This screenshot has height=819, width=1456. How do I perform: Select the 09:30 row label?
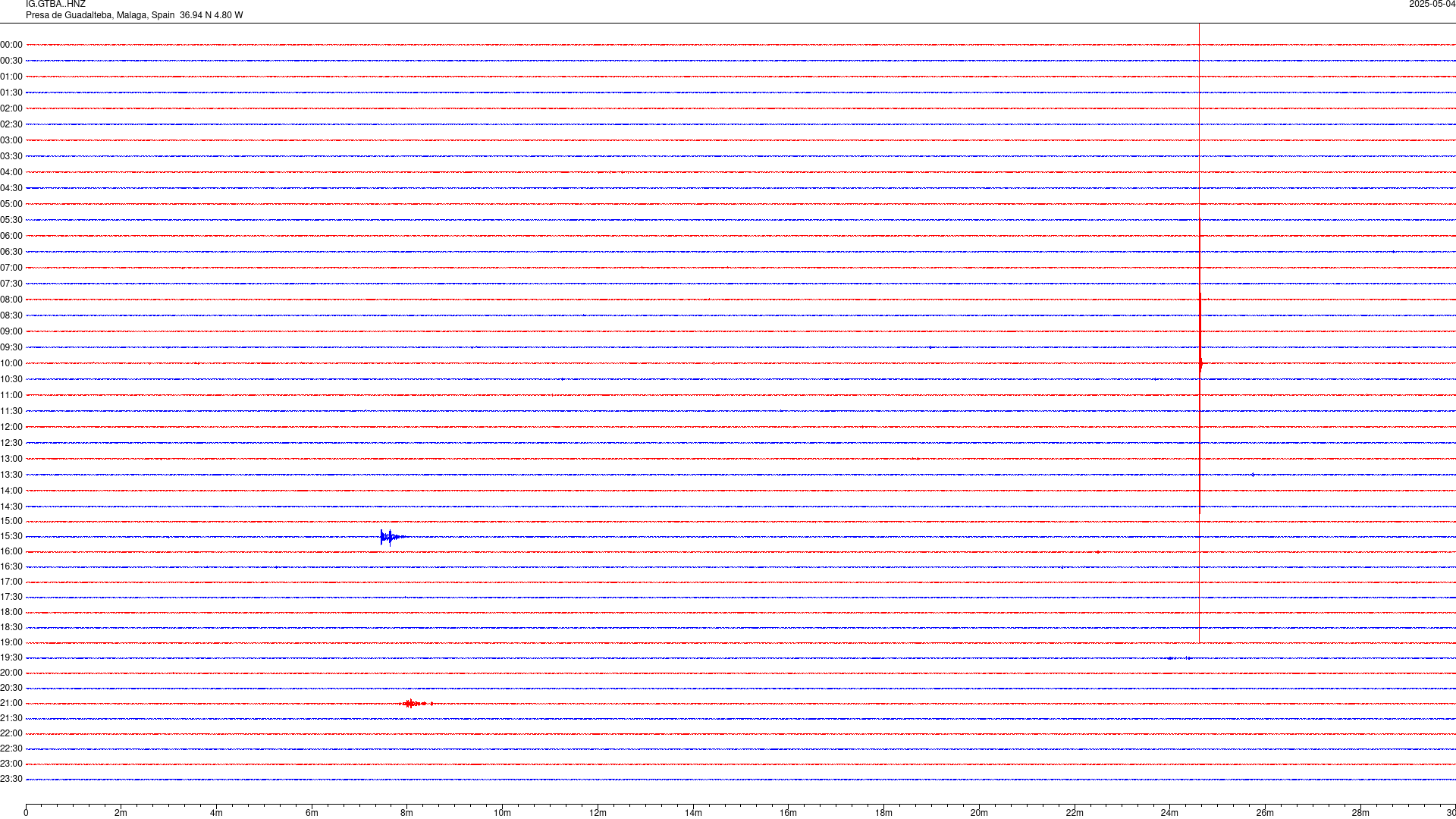(x=11, y=347)
